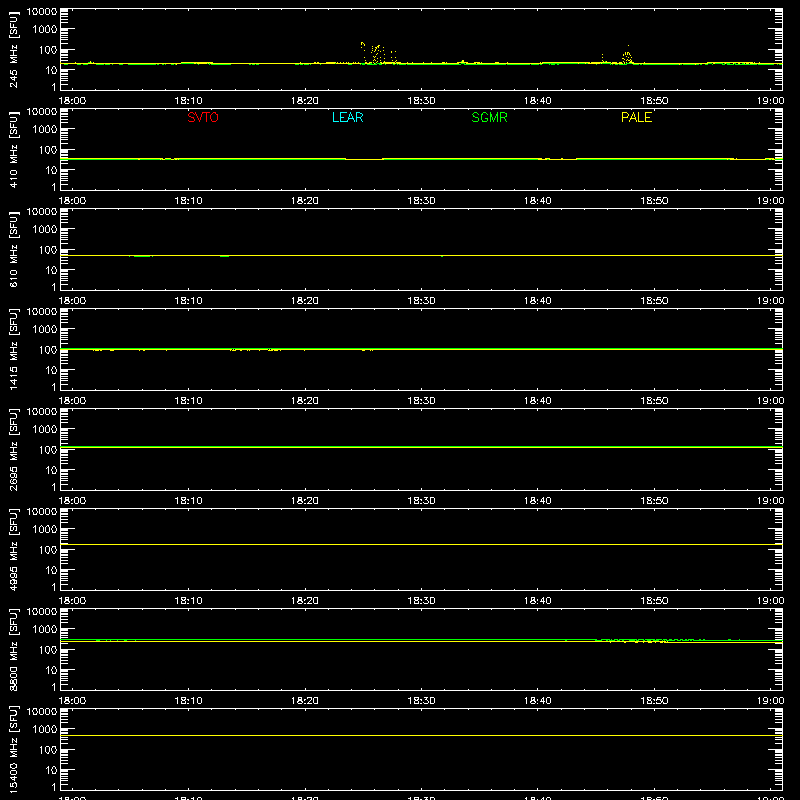Click the 18:50 tick label under 8800 MHz panel
The height and width of the screenshot is (800, 800).
pos(654,701)
